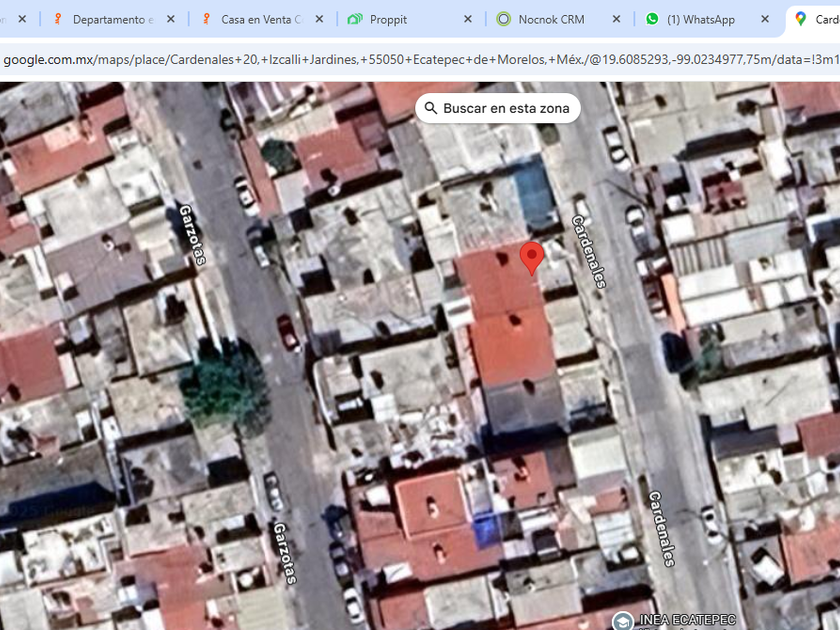Screen dimensions: 840x630
Task: Click the upper Garzotas street label
Action: click(192, 235)
